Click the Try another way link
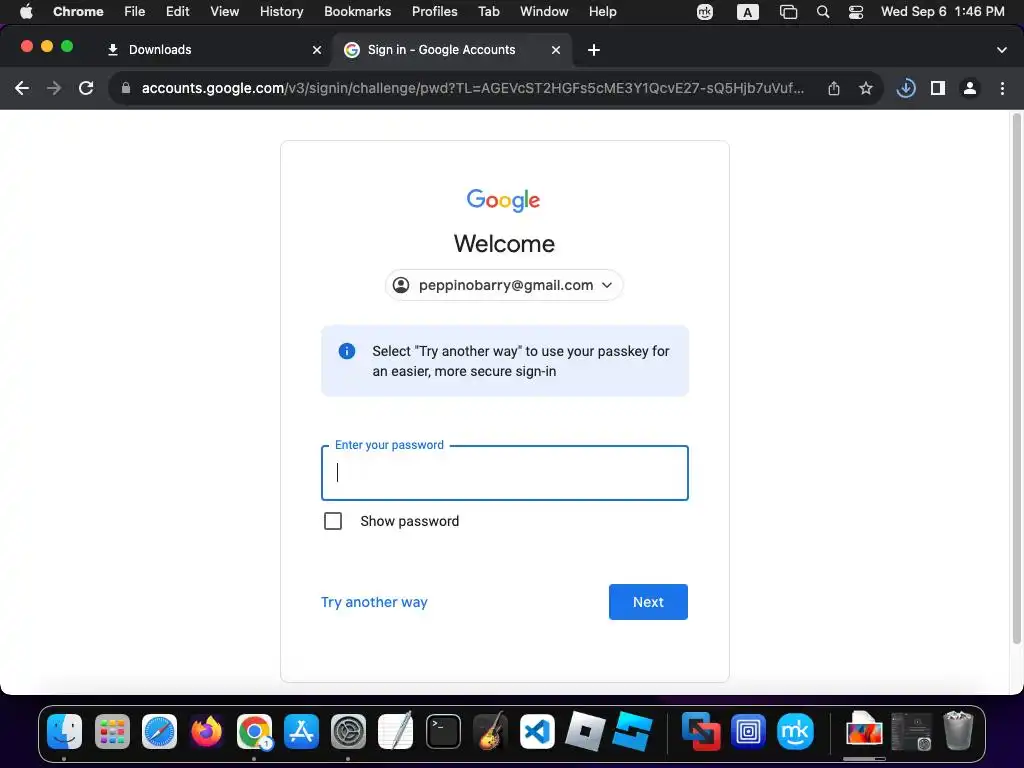Screen dimensions: 1024x768 coord(374,602)
